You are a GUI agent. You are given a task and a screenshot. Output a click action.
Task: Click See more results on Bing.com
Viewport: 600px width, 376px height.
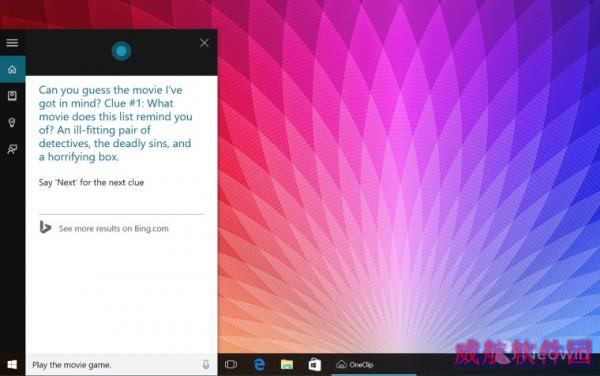pos(114,229)
